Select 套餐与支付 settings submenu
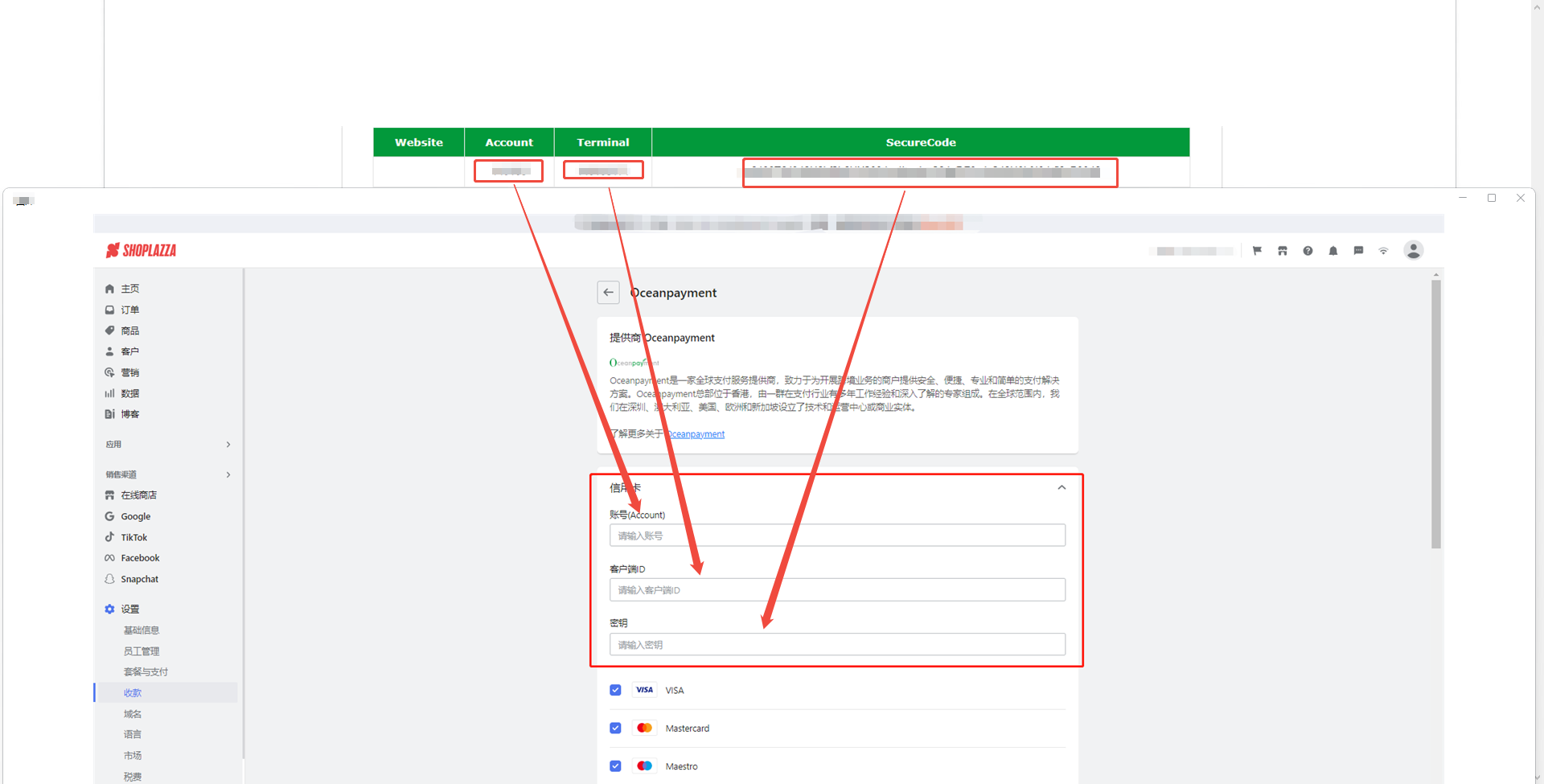This screenshot has height=784, width=1544. coord(146,672)
